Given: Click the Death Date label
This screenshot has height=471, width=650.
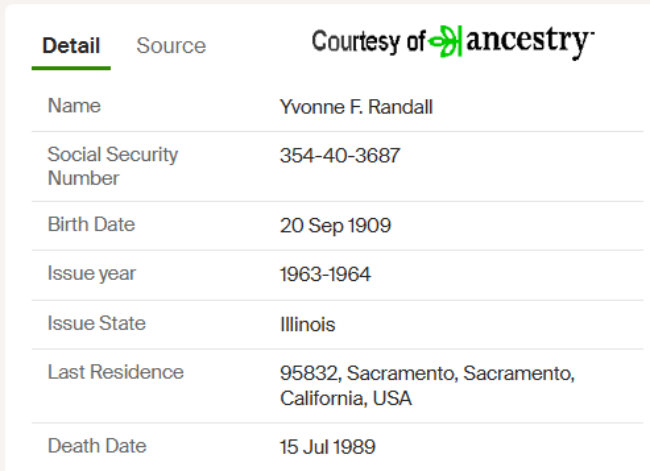Looking at the screenshot, I should click(x=97, y=446).
